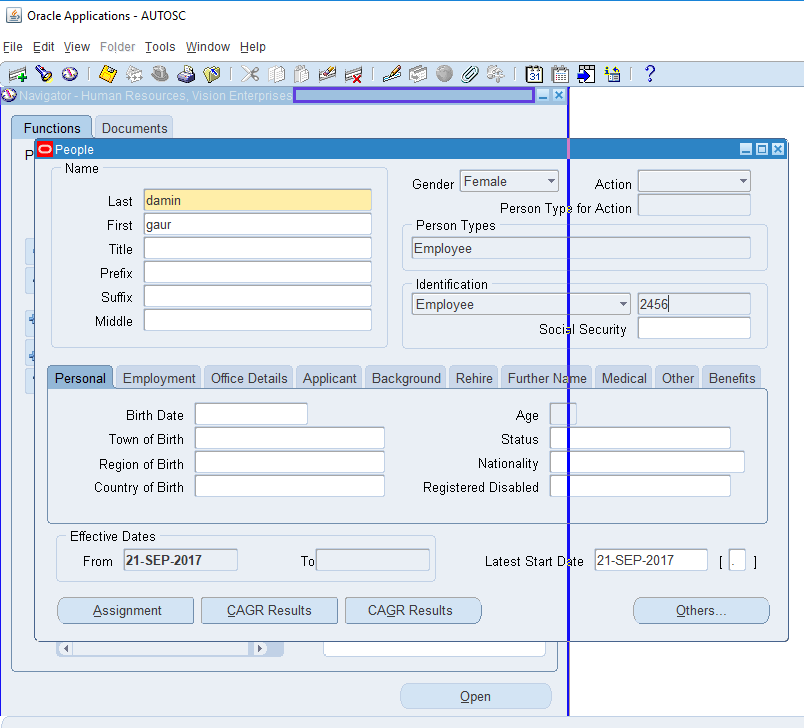Open the Gender dropdown showing Female

549,181
